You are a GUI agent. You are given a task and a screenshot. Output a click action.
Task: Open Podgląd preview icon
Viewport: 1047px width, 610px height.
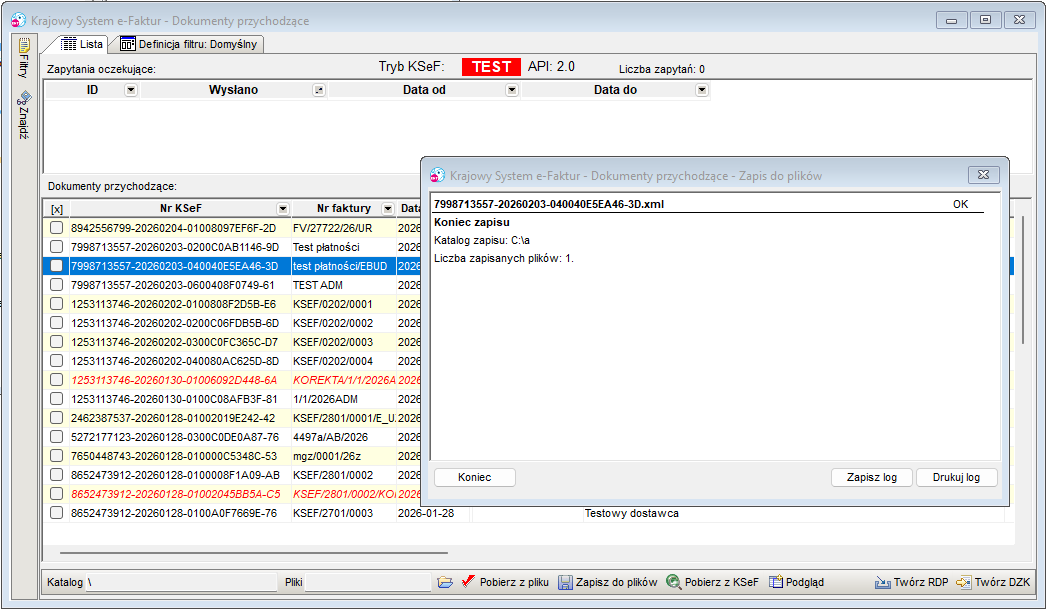tap(775, 582)
